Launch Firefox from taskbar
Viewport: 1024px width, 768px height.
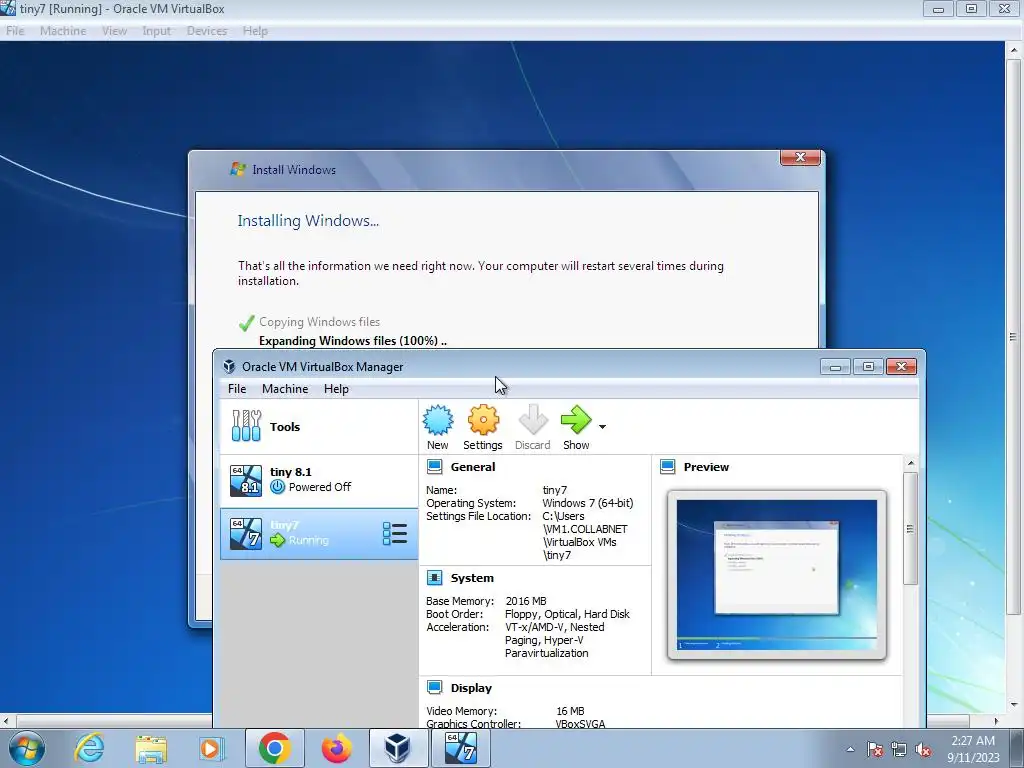click(x=336, y=748)
